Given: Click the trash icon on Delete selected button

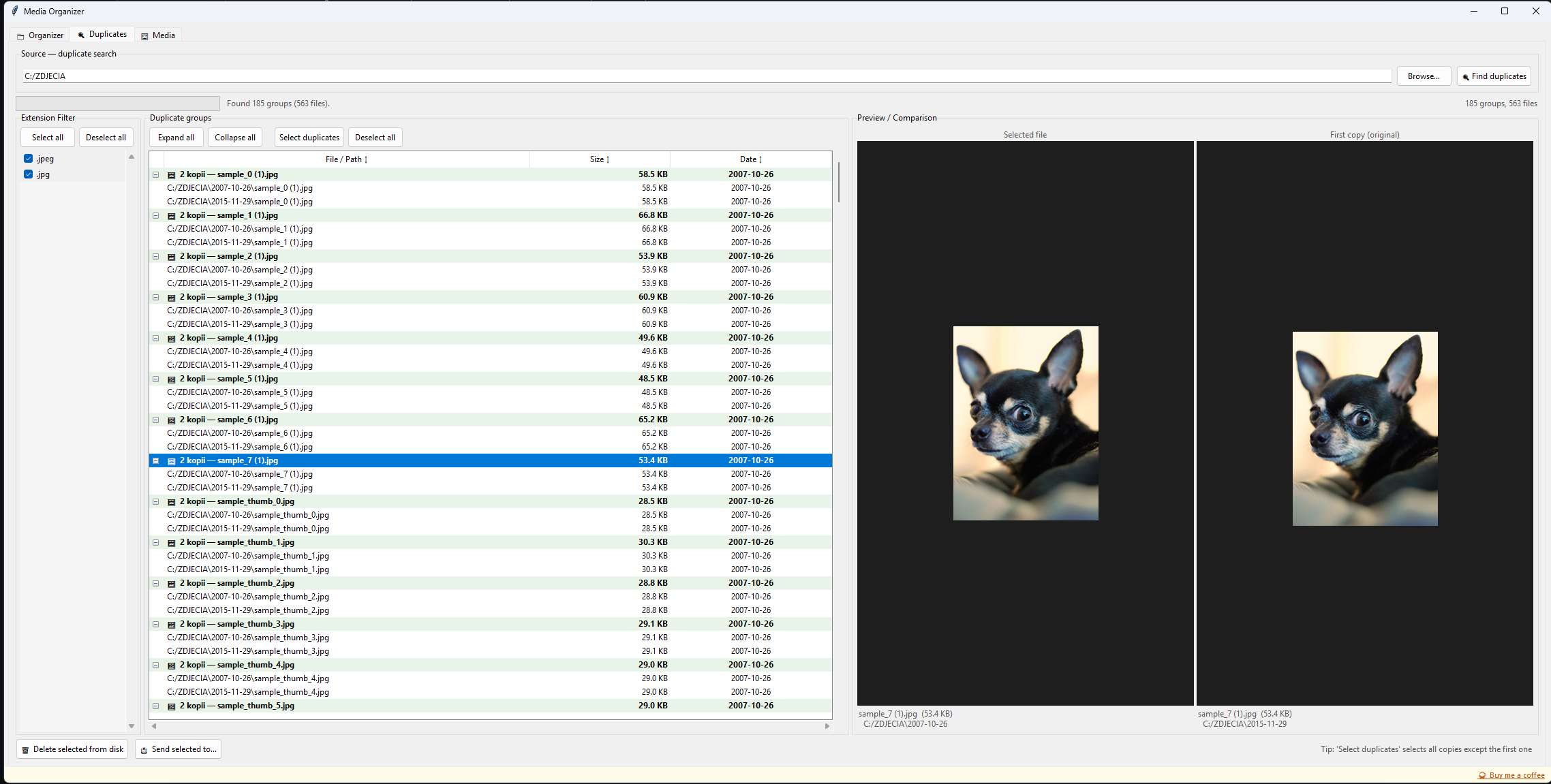Looking at the screenshot, I should coord(26,750).
